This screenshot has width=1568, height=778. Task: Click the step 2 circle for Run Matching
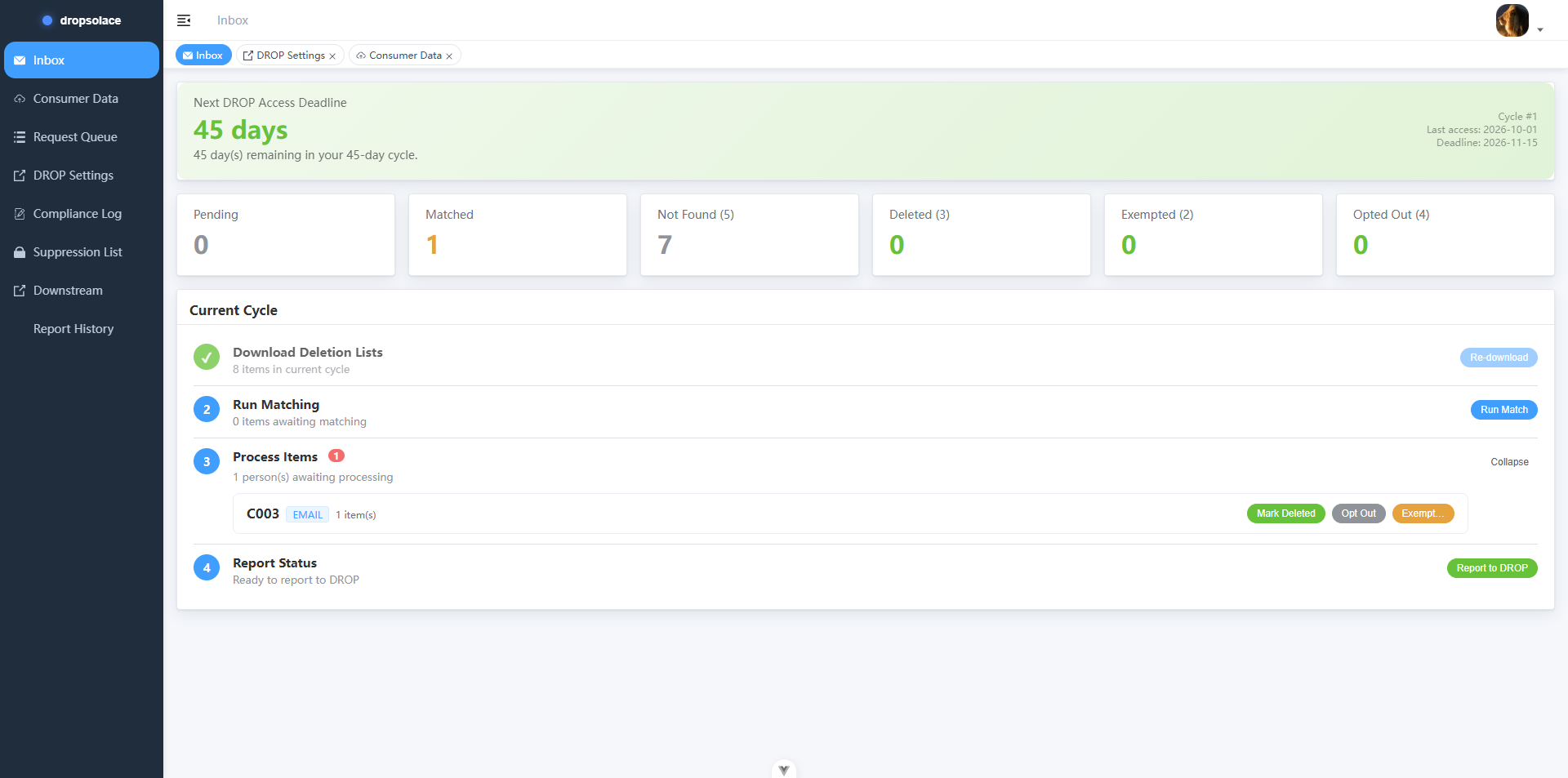point(207,409)
